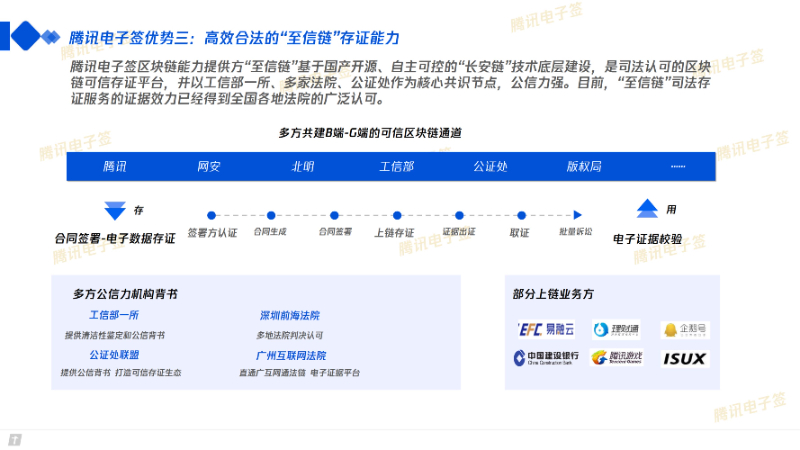The image size is (800, 450).
Task: Click the 易融云 EFC logo
Action: click(546, 330)
